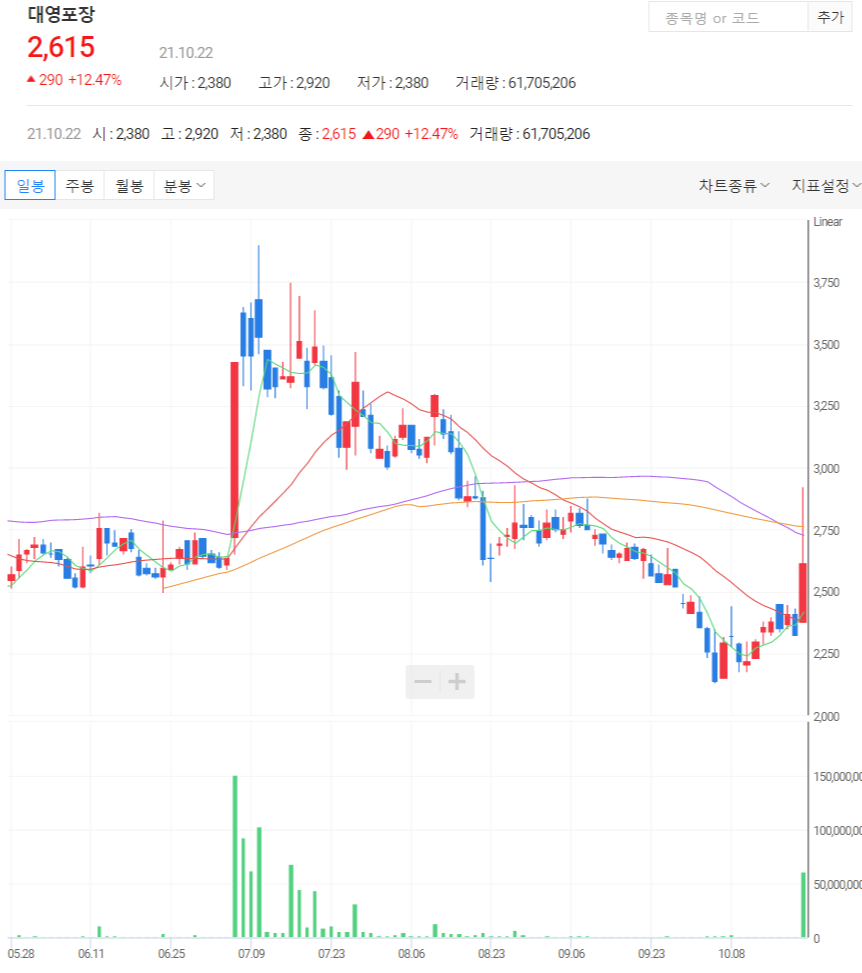Zoom in the chart with plus icon
862x973 pixels.
[457, 682]
